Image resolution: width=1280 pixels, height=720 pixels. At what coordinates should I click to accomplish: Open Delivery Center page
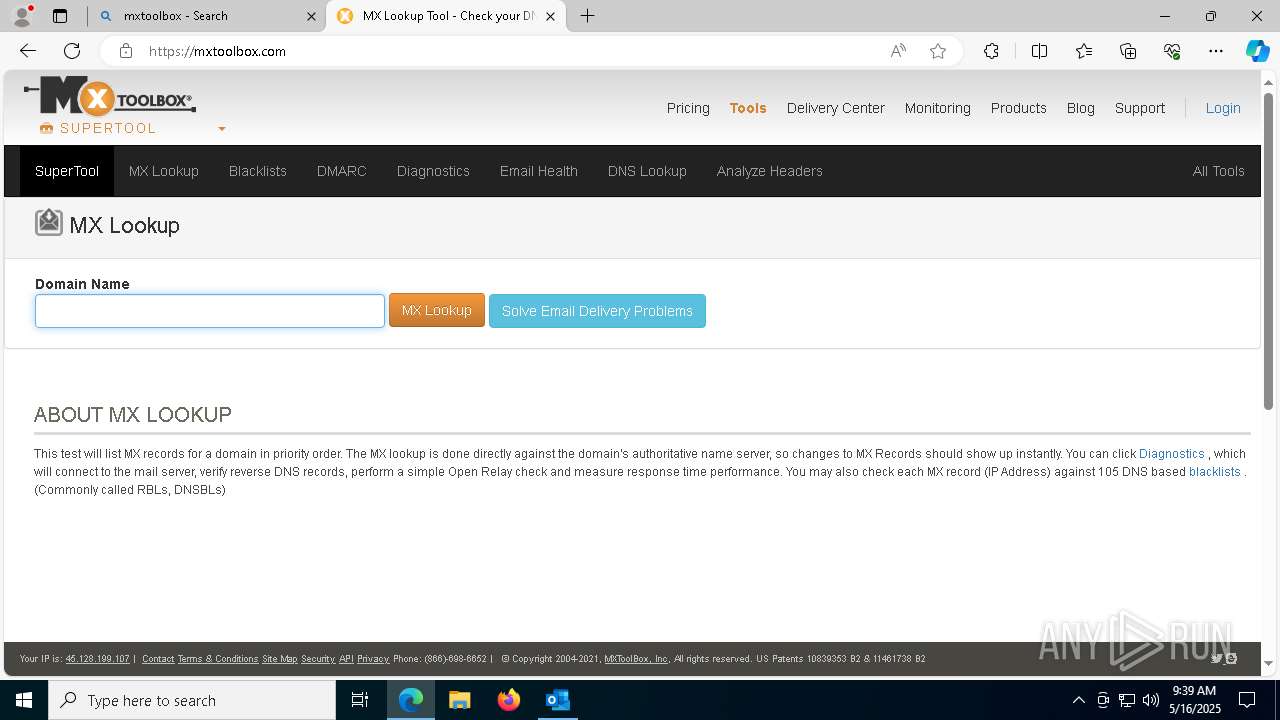[x=836, y=108]
